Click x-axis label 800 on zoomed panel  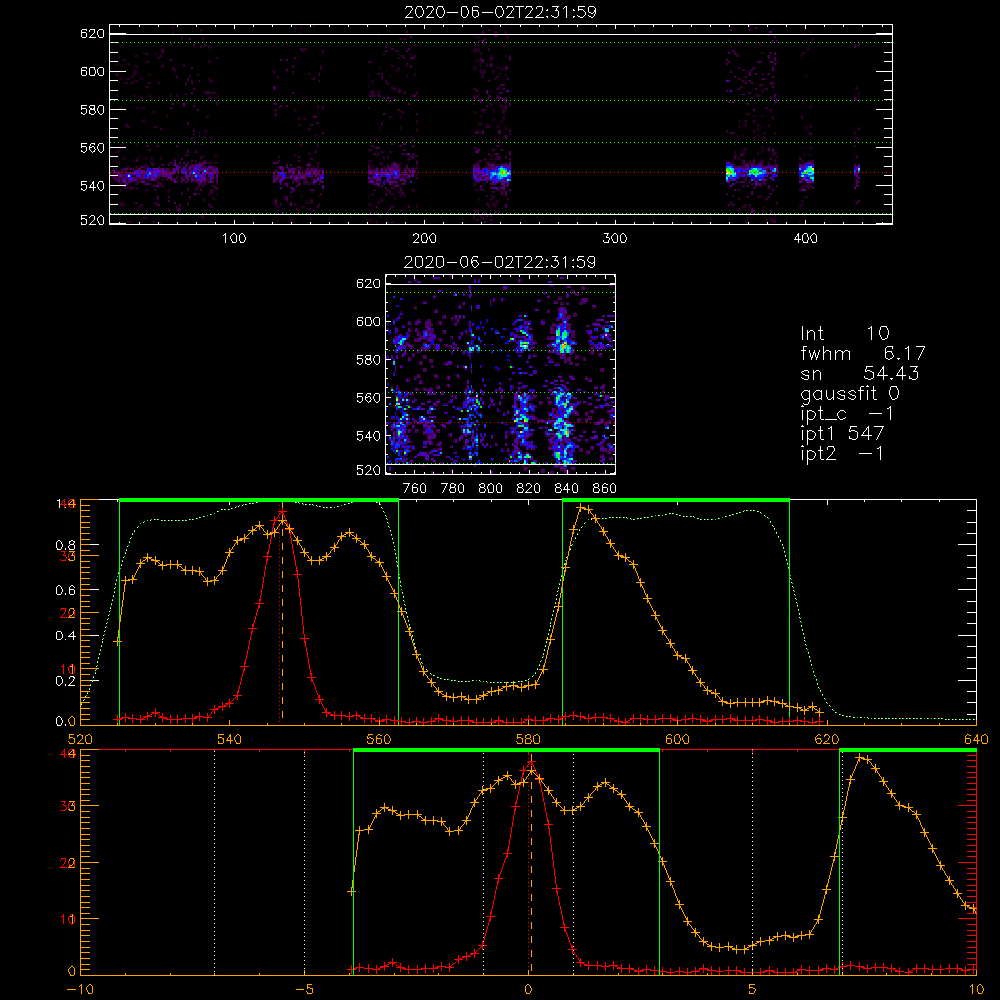point(490,489)
